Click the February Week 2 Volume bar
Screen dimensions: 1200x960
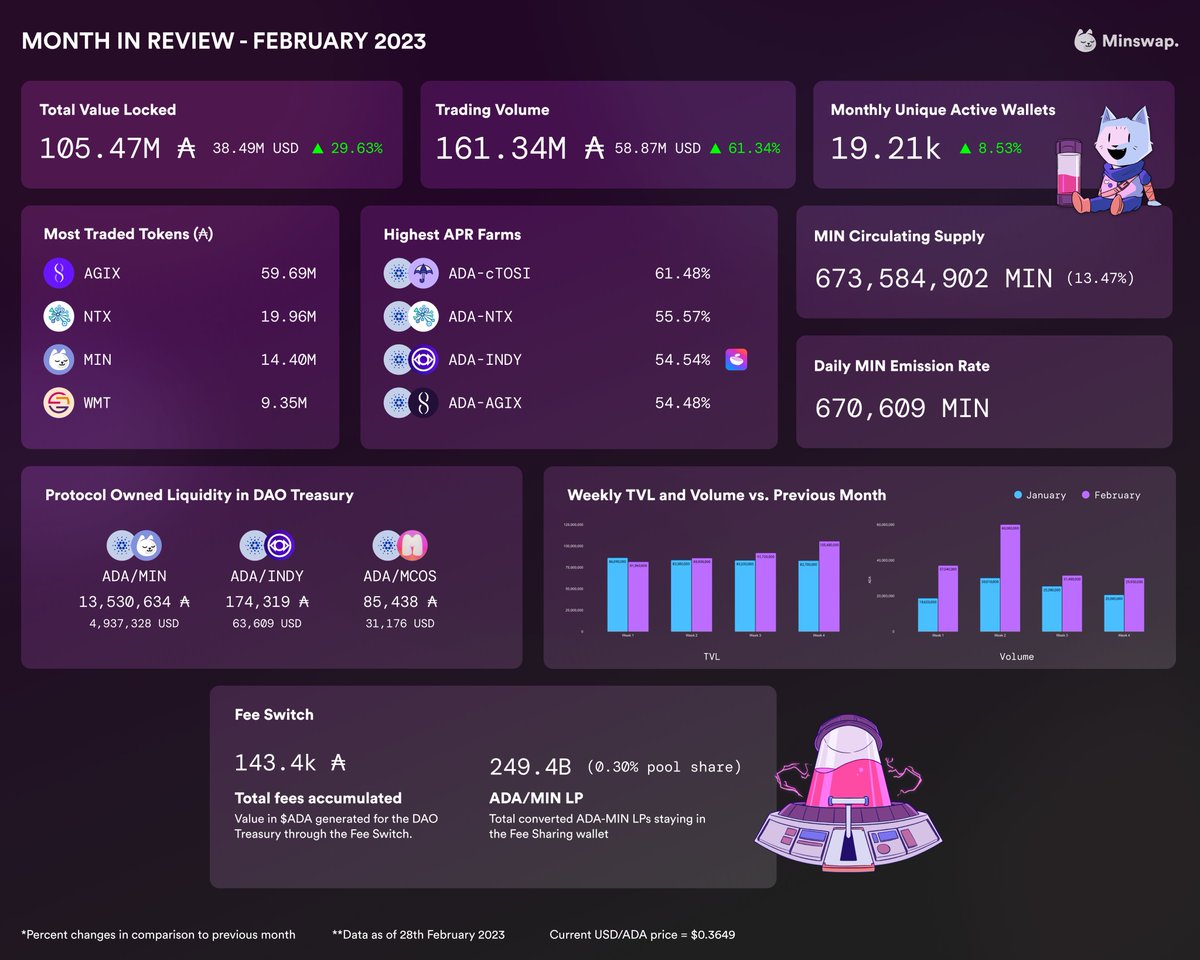pyautogui.click(x=1010, y=579)
